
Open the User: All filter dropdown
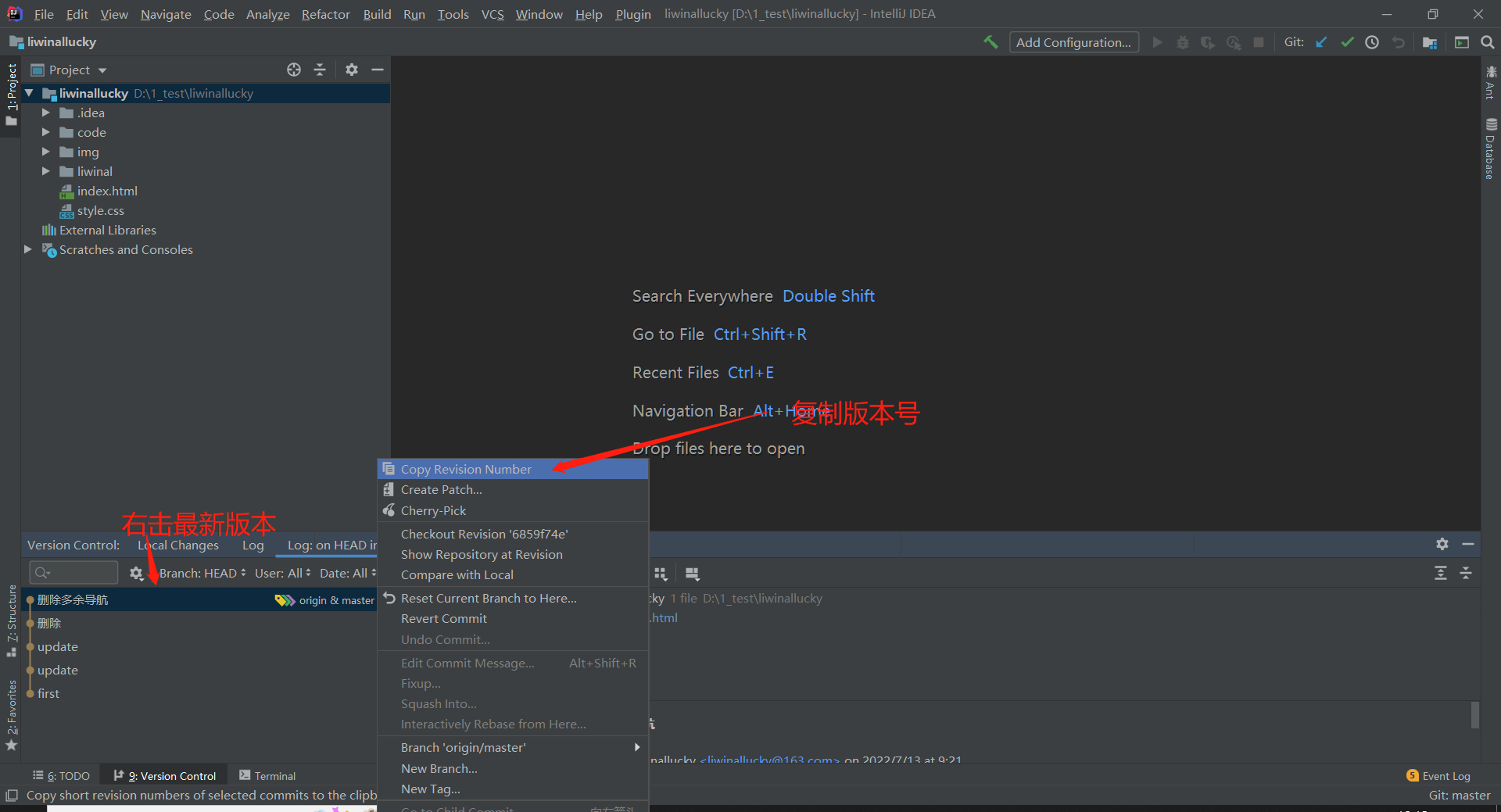coord(283,574)
